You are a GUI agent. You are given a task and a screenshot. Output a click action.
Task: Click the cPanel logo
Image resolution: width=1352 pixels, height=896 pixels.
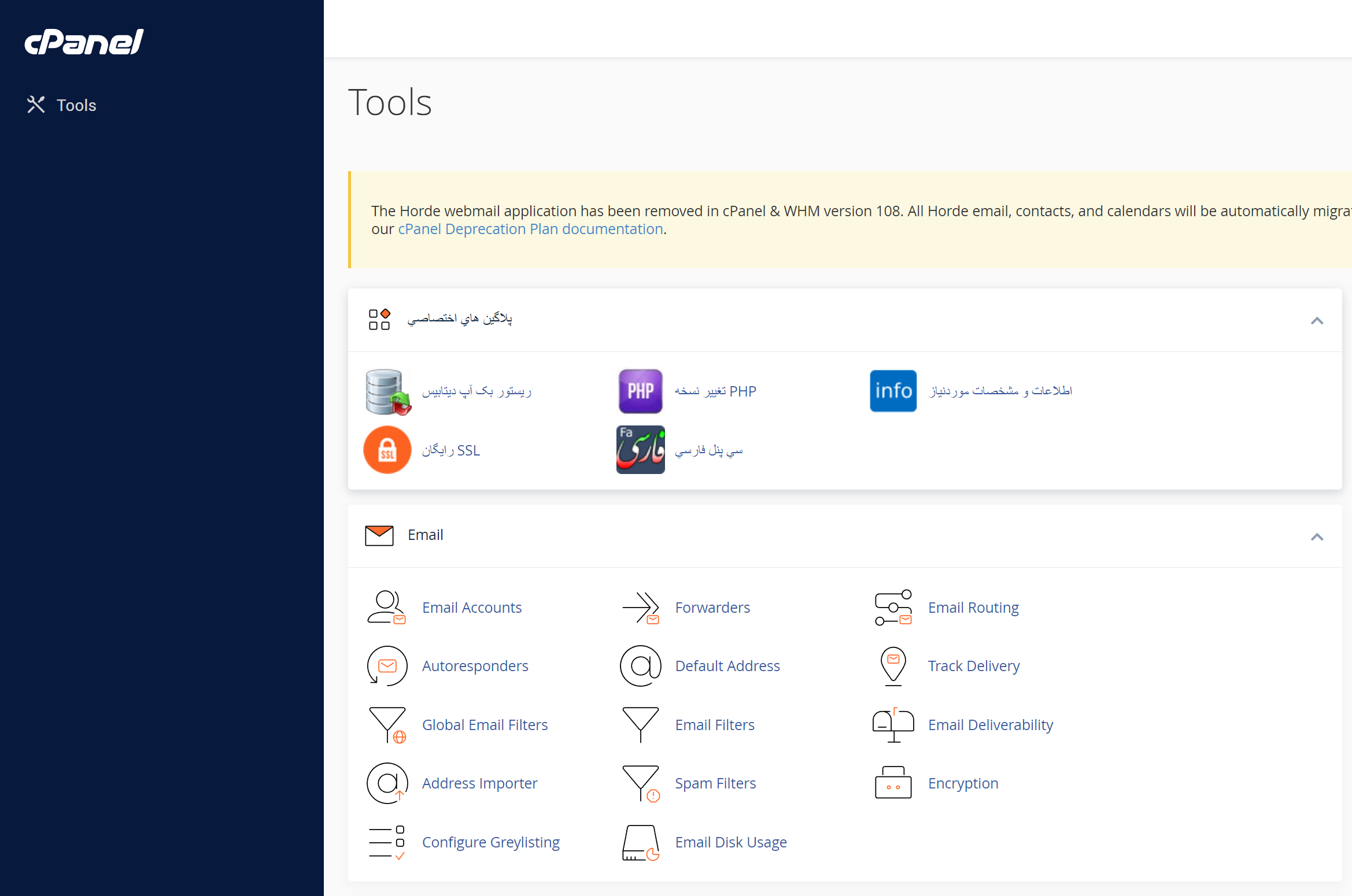click(x=84, y=42)
